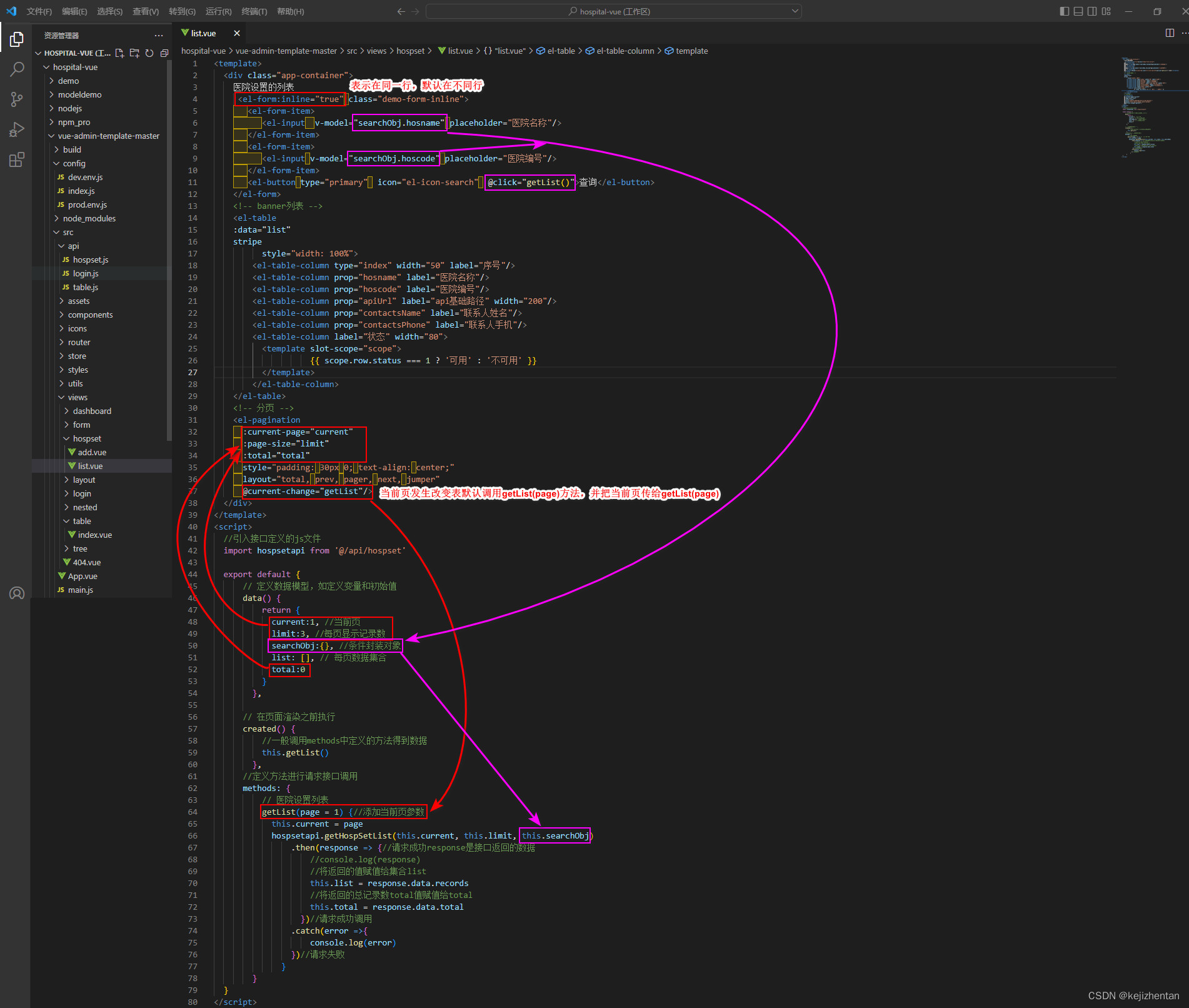
Task: Open the command center dropdown arrow
Action: tap(795, 11)
